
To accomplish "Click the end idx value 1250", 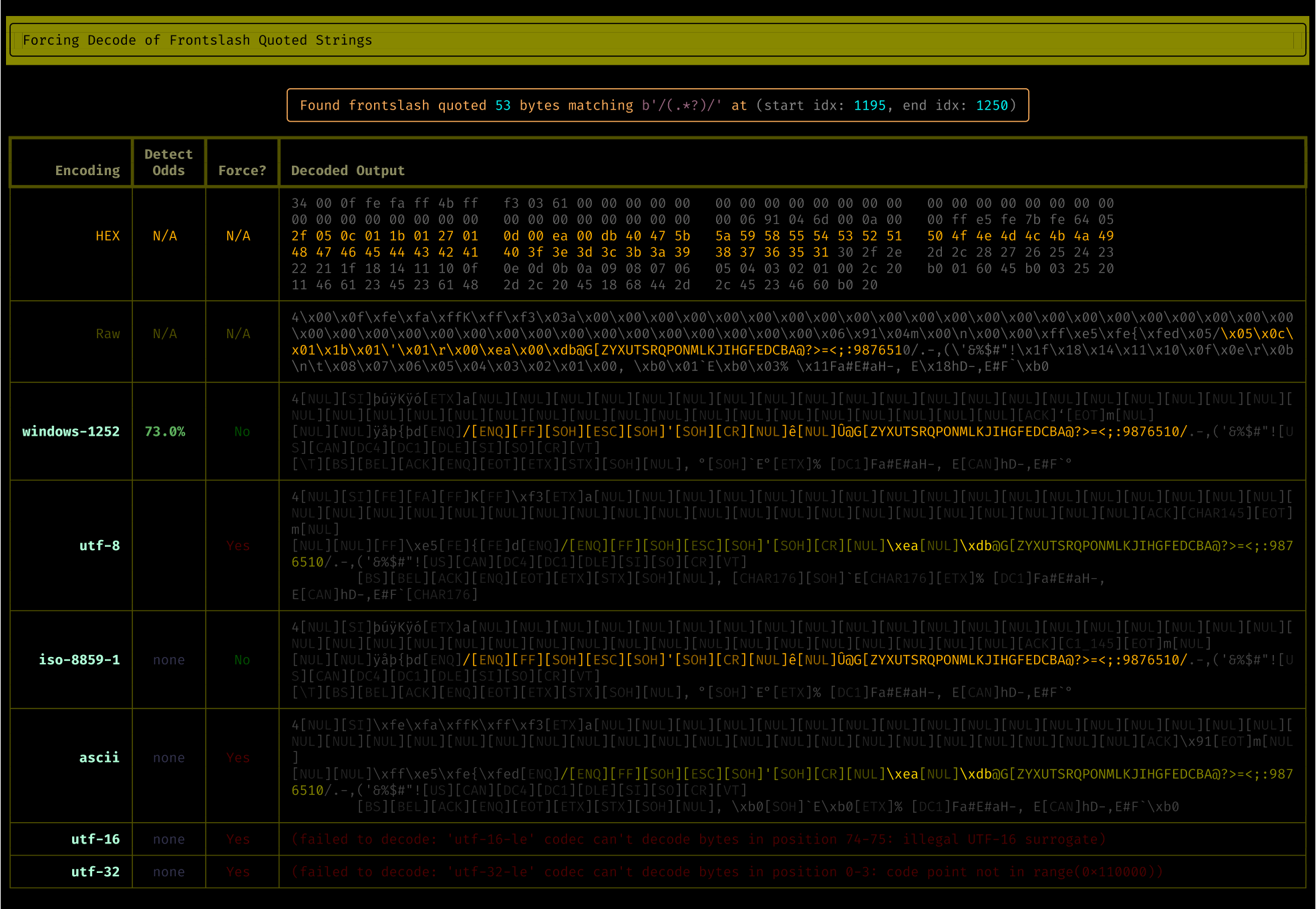I will [991, 106].
